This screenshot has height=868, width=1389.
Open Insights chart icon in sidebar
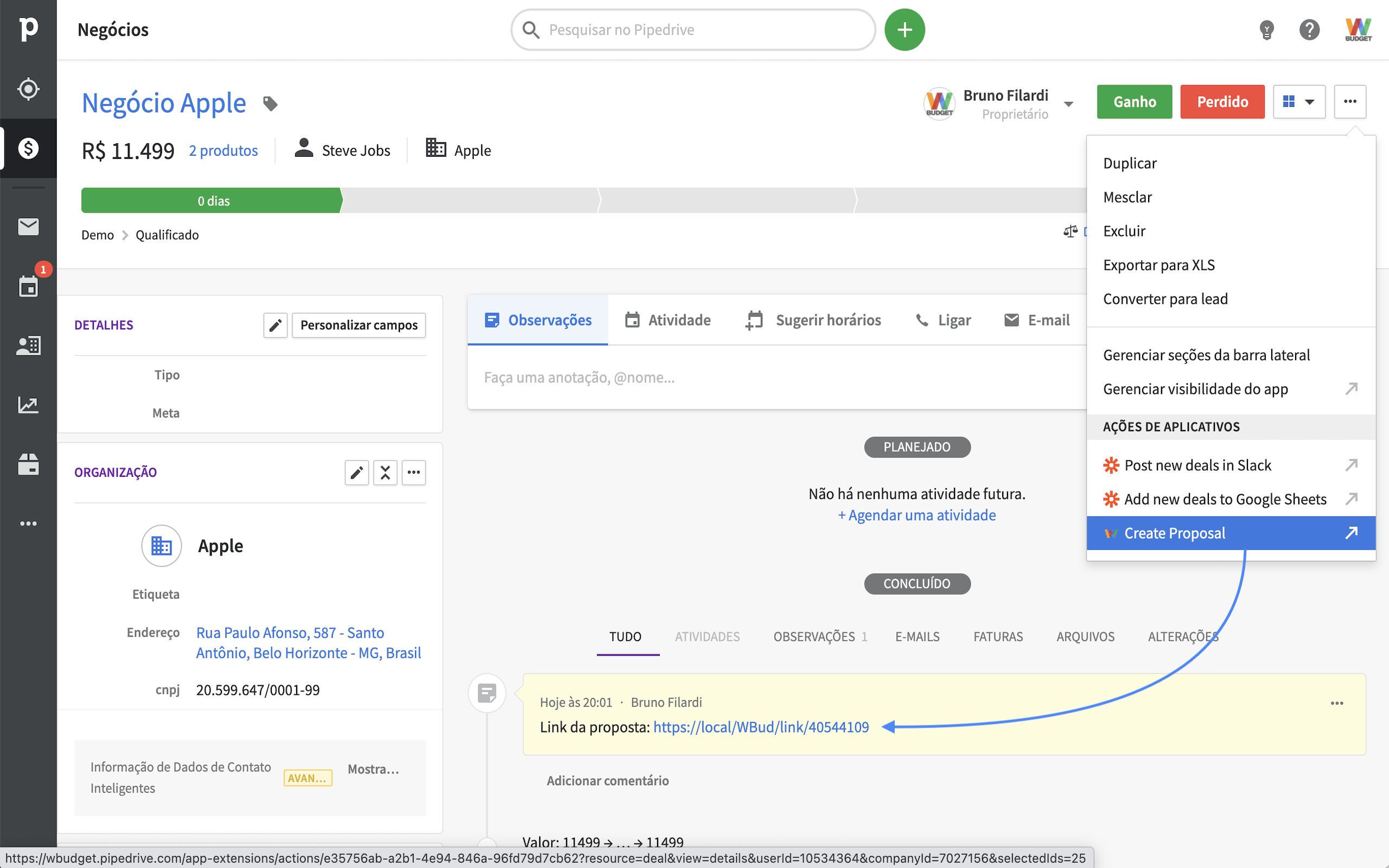tap(28, 405)
